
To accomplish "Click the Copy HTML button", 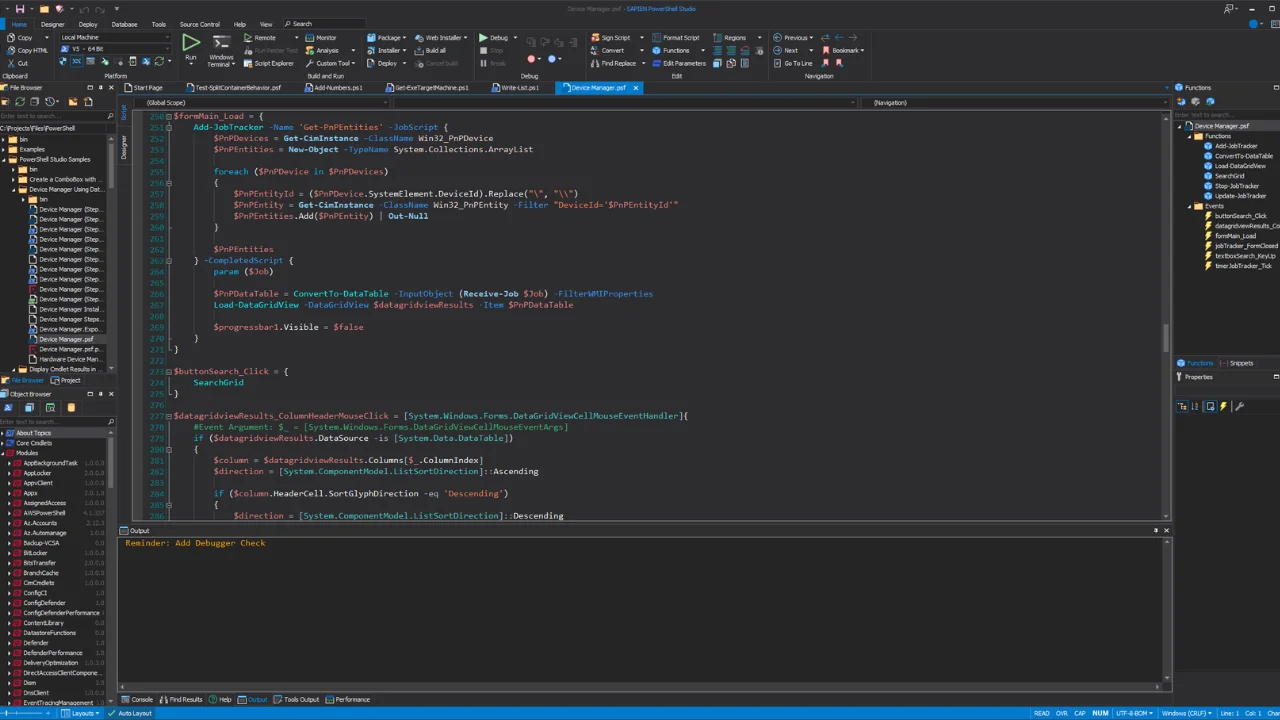I will [28, 50].
